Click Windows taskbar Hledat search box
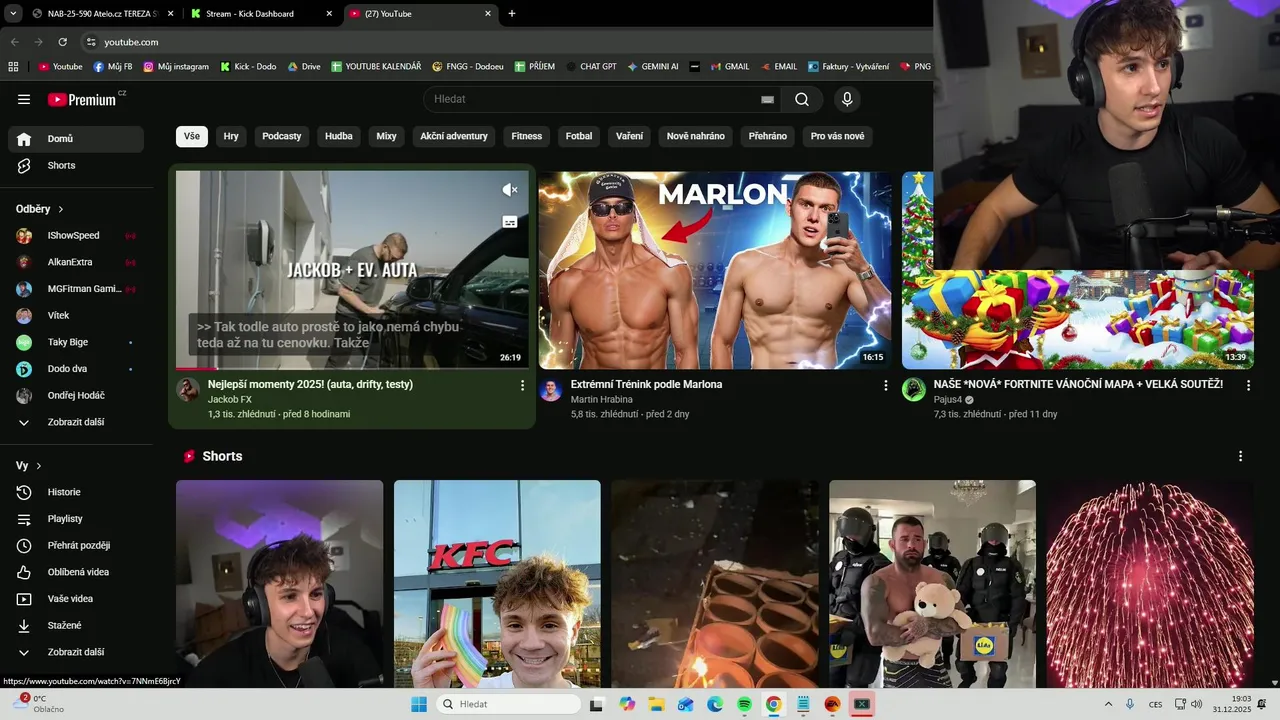Screen dimensions: 1280x720 [x=509, y=704]
